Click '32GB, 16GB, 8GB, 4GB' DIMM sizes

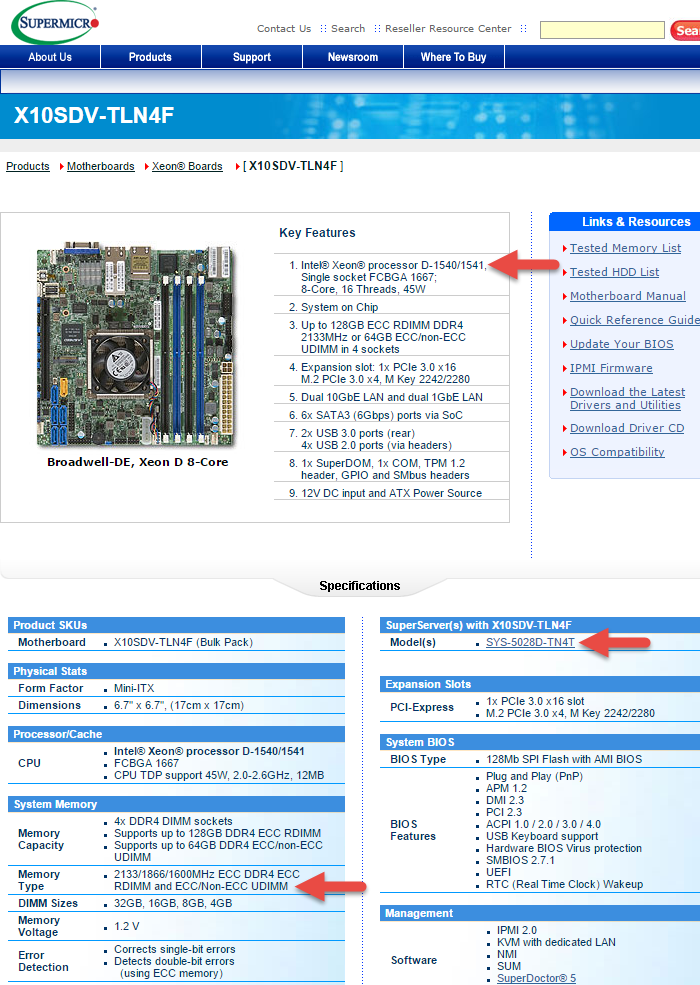(173, 903)
